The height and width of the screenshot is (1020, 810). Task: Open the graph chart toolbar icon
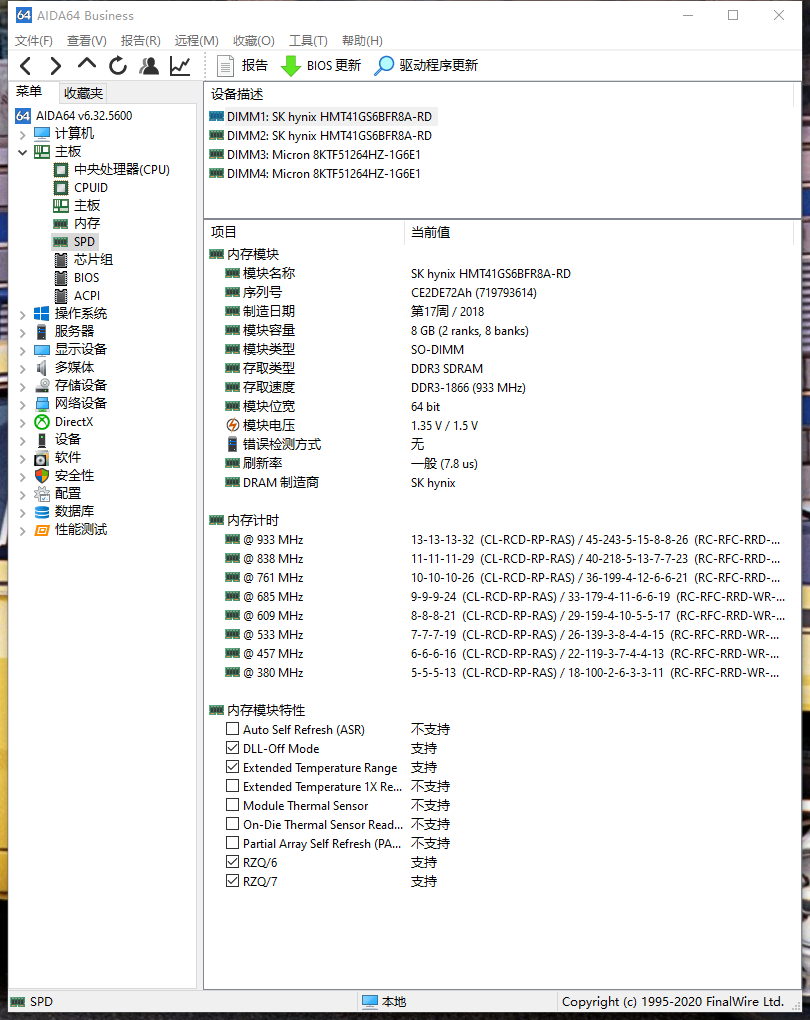click(180, 66)
